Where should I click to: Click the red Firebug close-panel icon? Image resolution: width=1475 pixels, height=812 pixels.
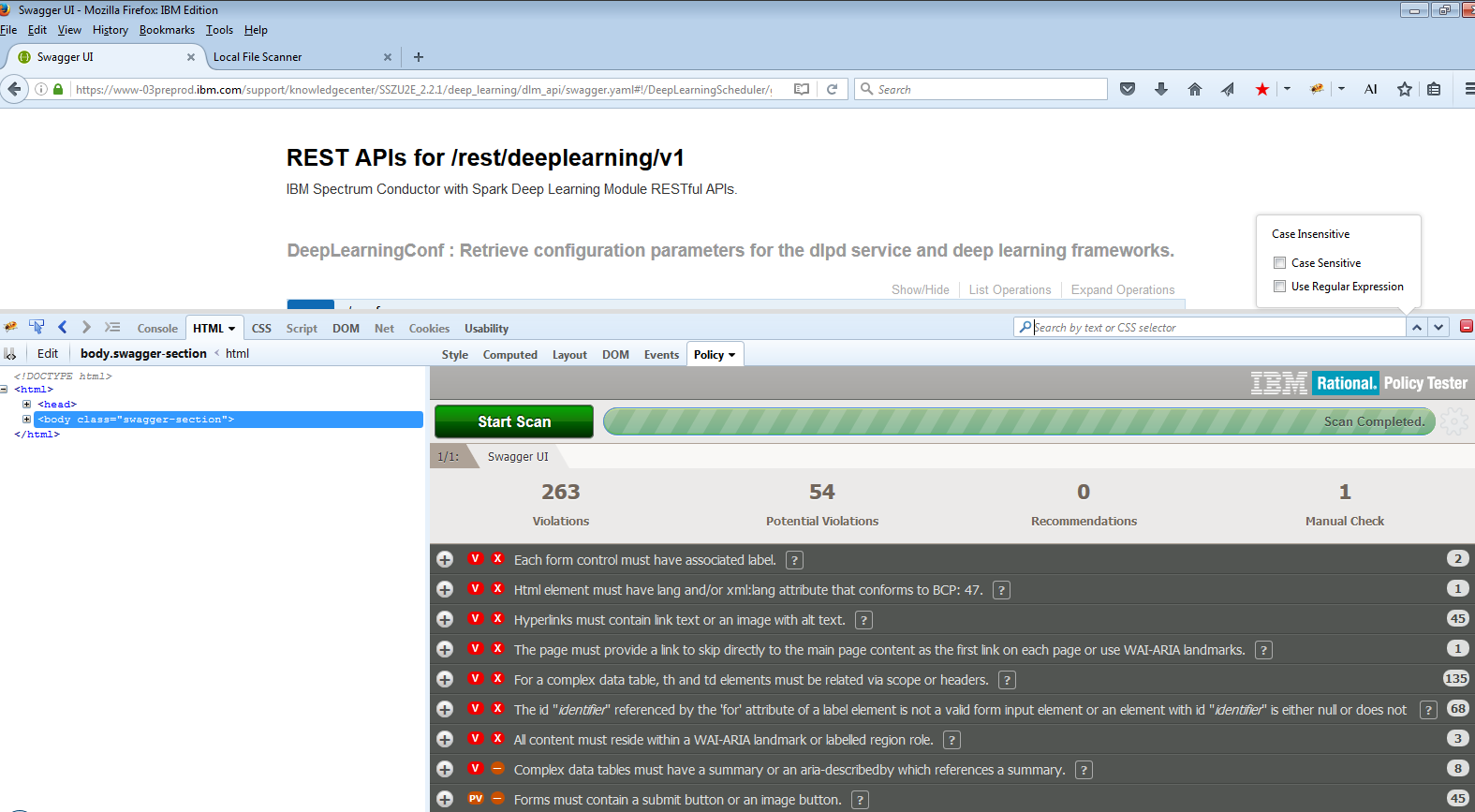coord(1467,326)
